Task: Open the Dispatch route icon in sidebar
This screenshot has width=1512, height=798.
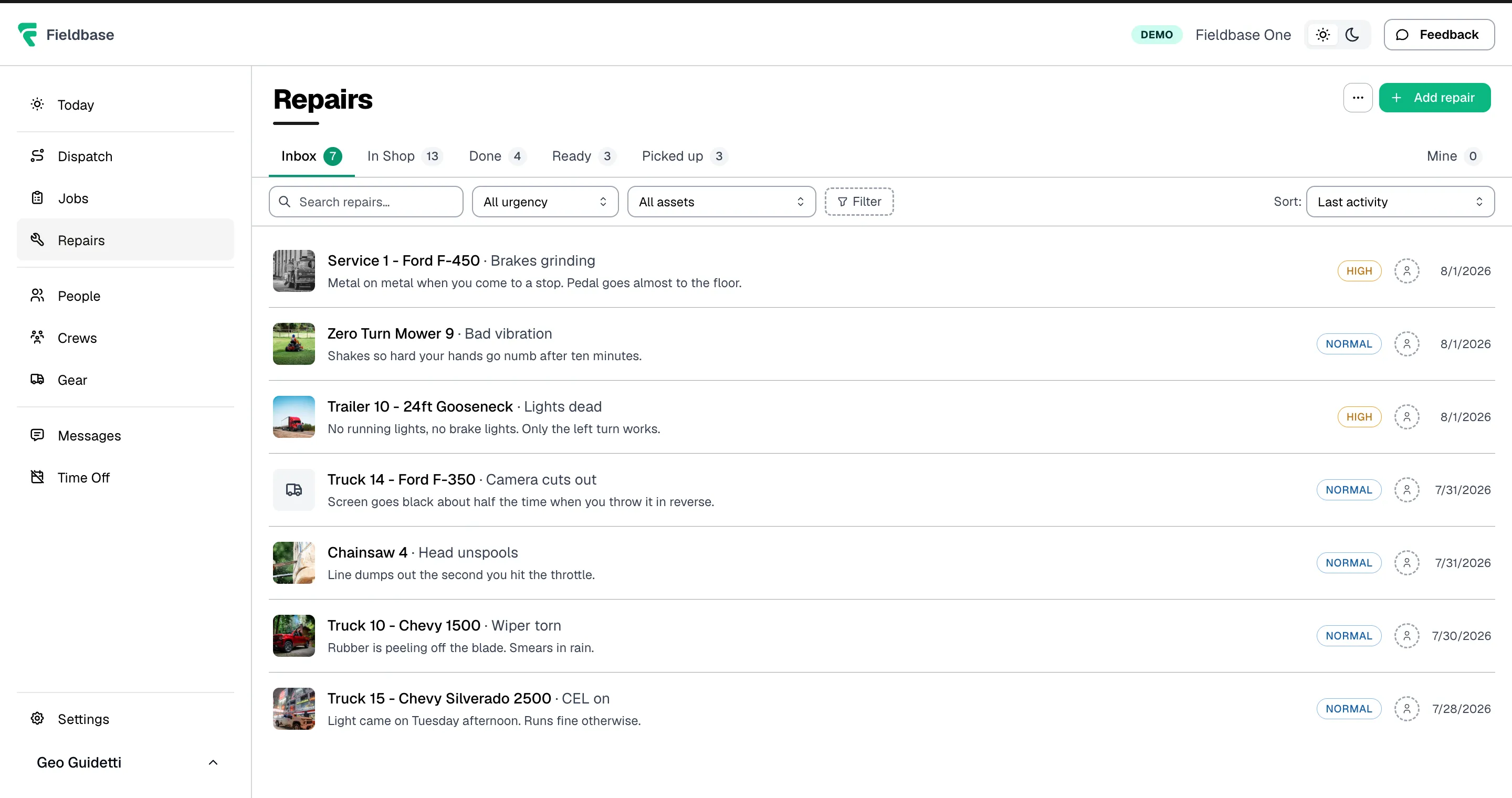Action: pyautogui.click(x=37, y=156)
